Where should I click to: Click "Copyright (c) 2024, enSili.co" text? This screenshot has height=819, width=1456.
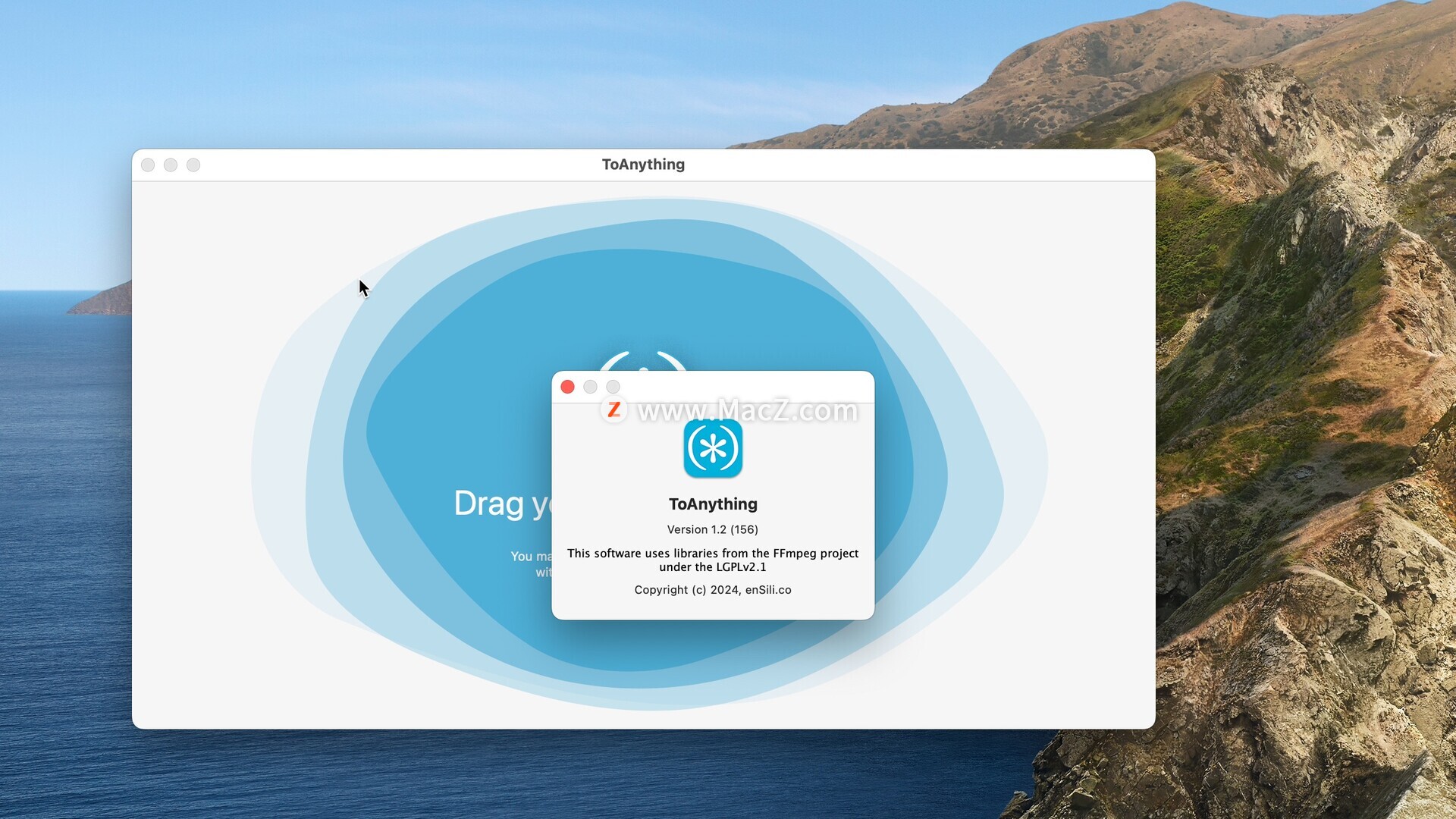point(713,590)
